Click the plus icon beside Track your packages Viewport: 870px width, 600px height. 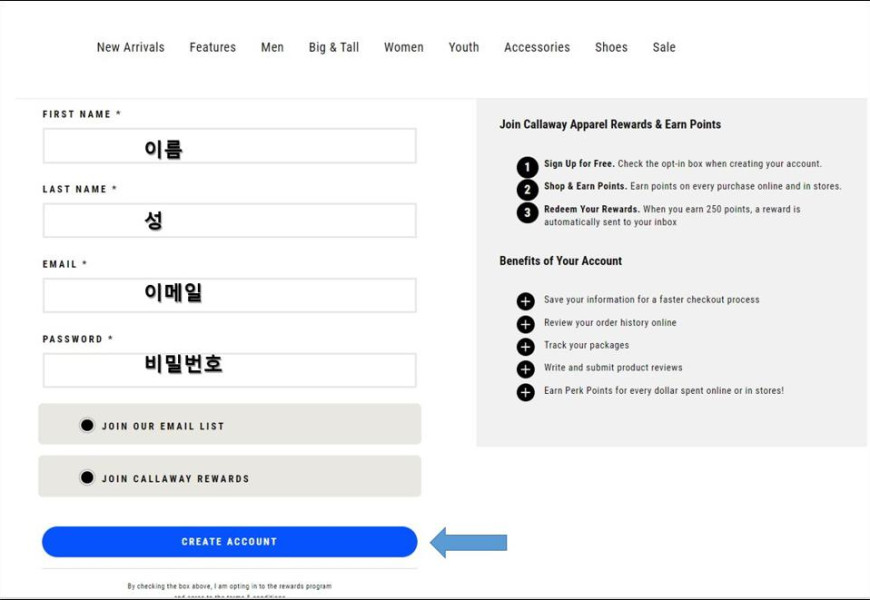pyautogui.click(x=525, y=347)
